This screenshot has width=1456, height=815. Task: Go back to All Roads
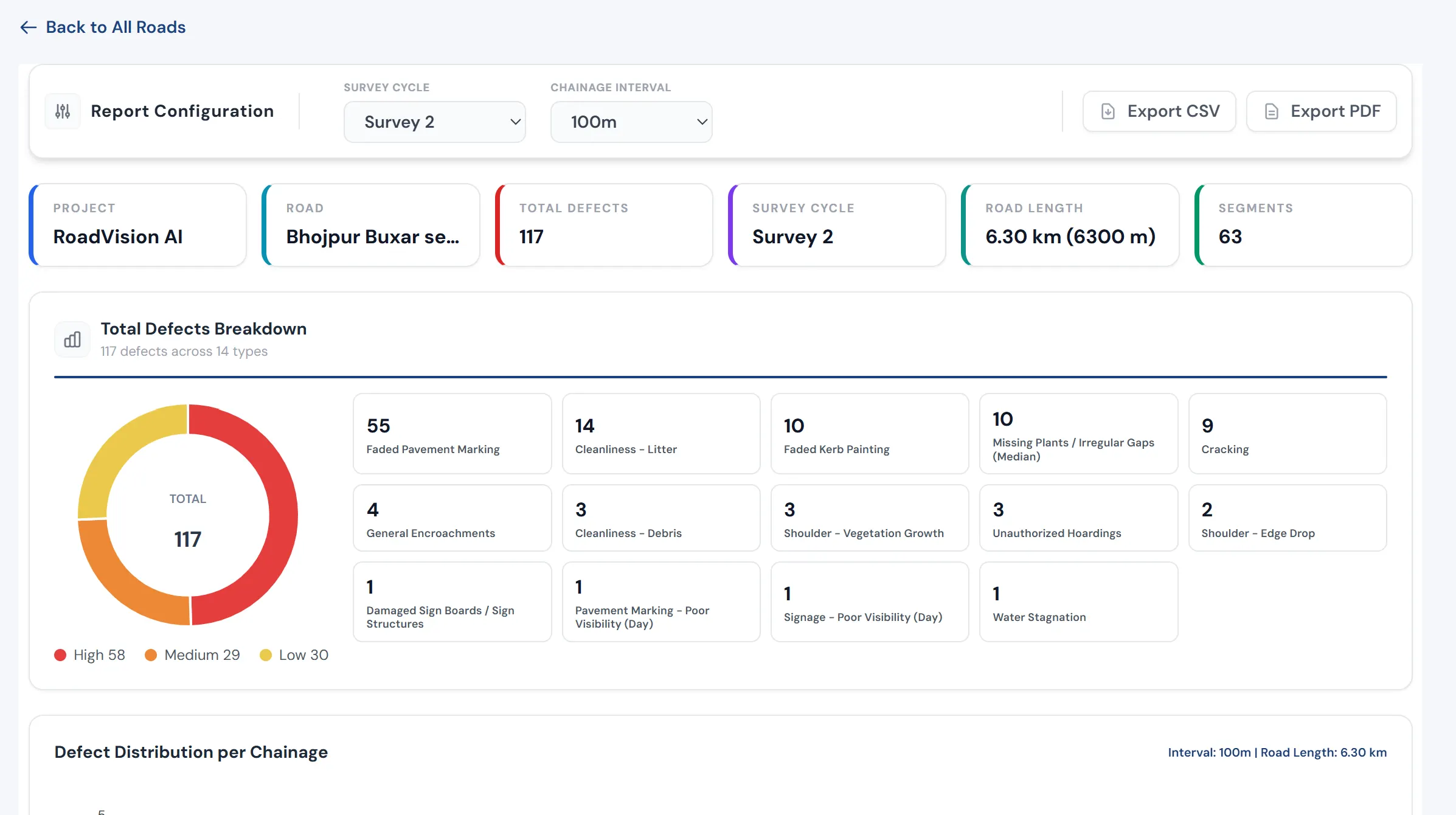point(103,27)
